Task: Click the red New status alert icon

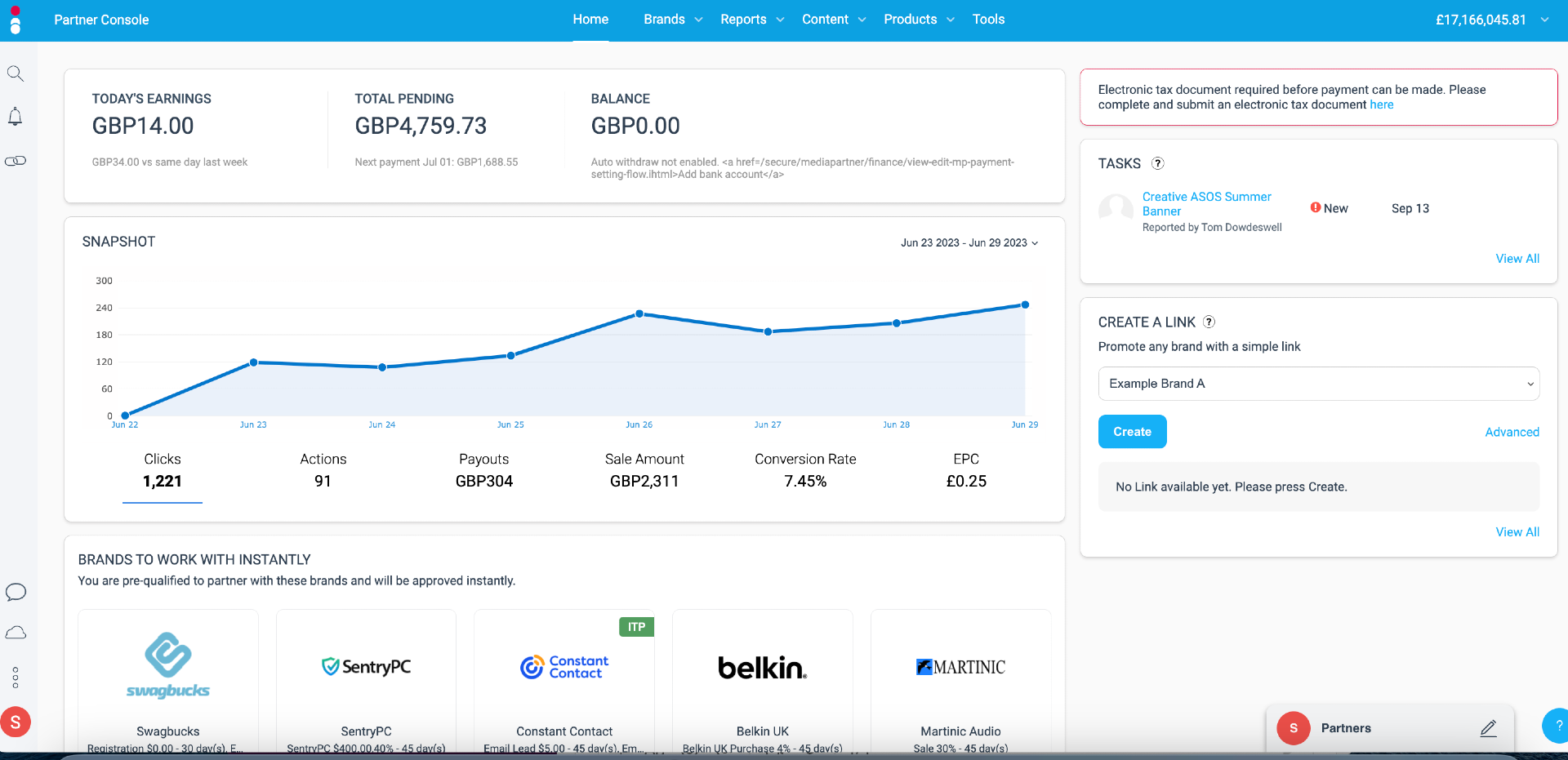Action: point(1316,207)
